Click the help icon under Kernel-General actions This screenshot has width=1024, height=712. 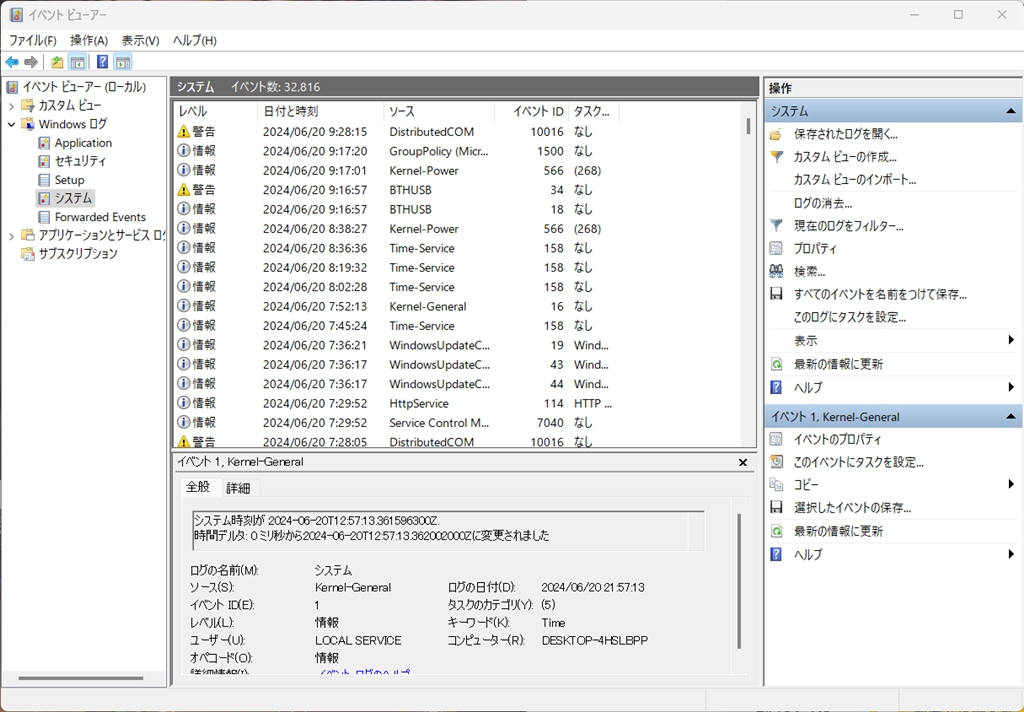[x=776, y=554]
